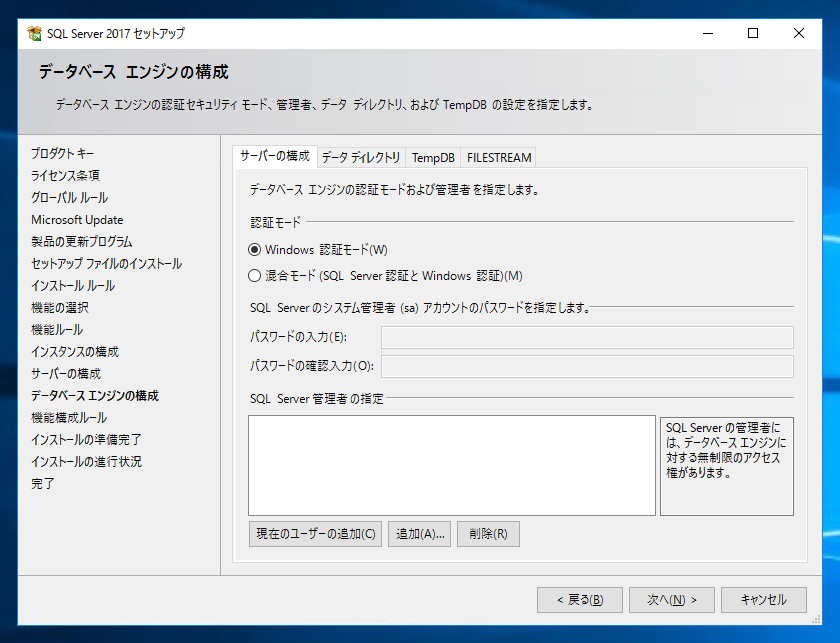
Task: Select the プロダクト キー step in sidebar
Action: coord(62,153)
